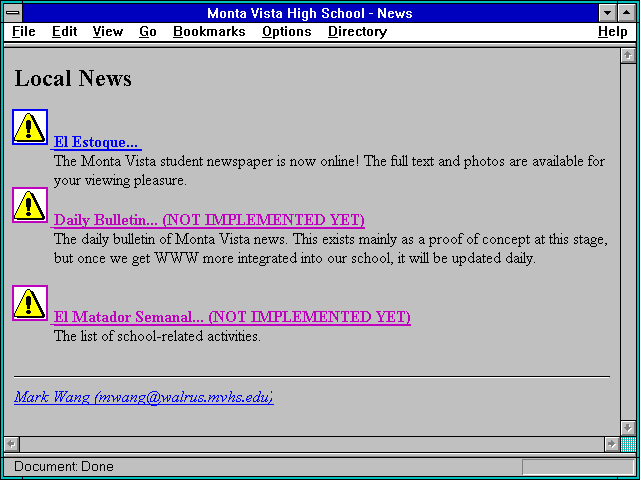Open the Options menu
The width and height of the screenshot is (640, 480).
point(287,32)
